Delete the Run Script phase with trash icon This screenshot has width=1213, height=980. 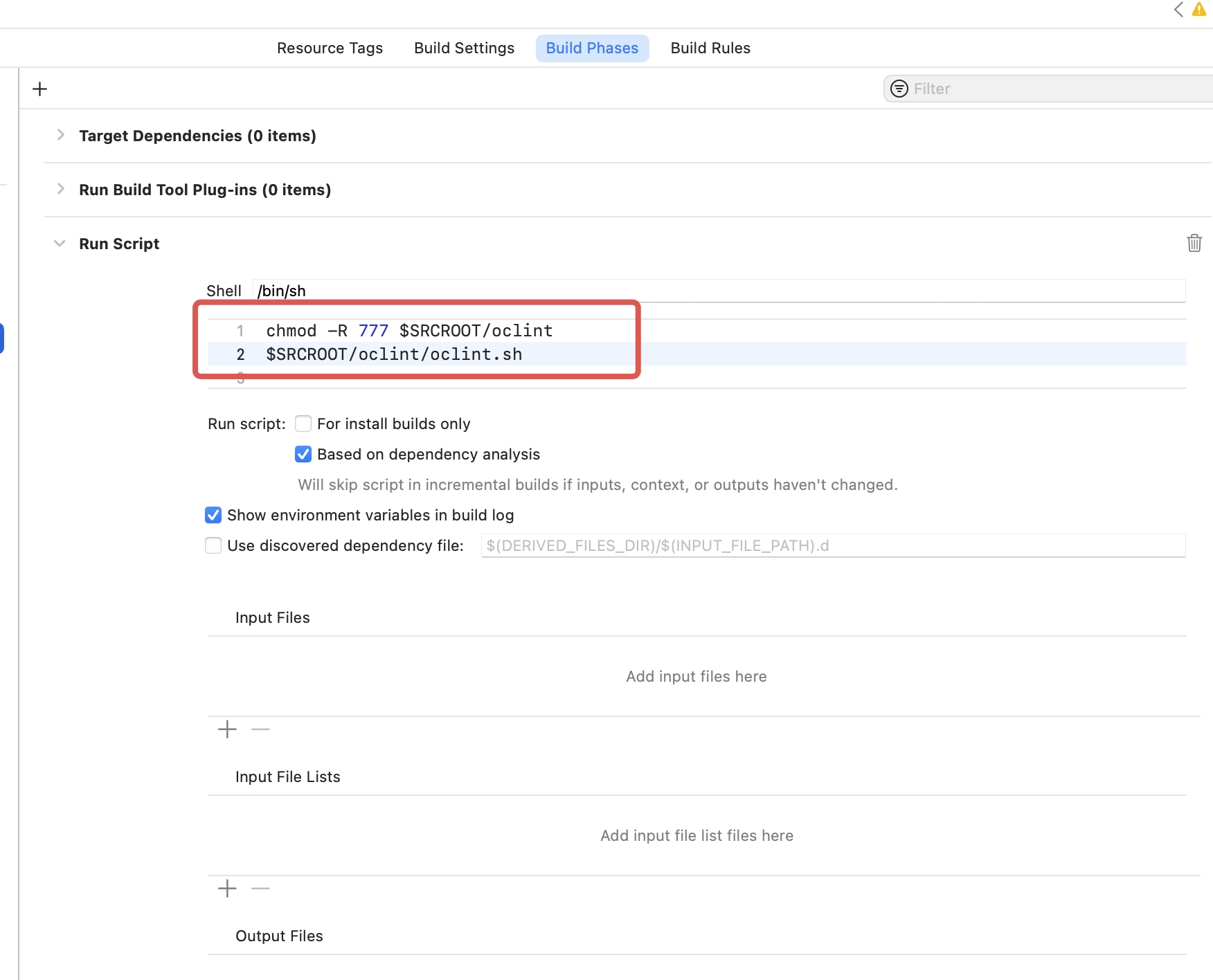tap(1194, 243)
